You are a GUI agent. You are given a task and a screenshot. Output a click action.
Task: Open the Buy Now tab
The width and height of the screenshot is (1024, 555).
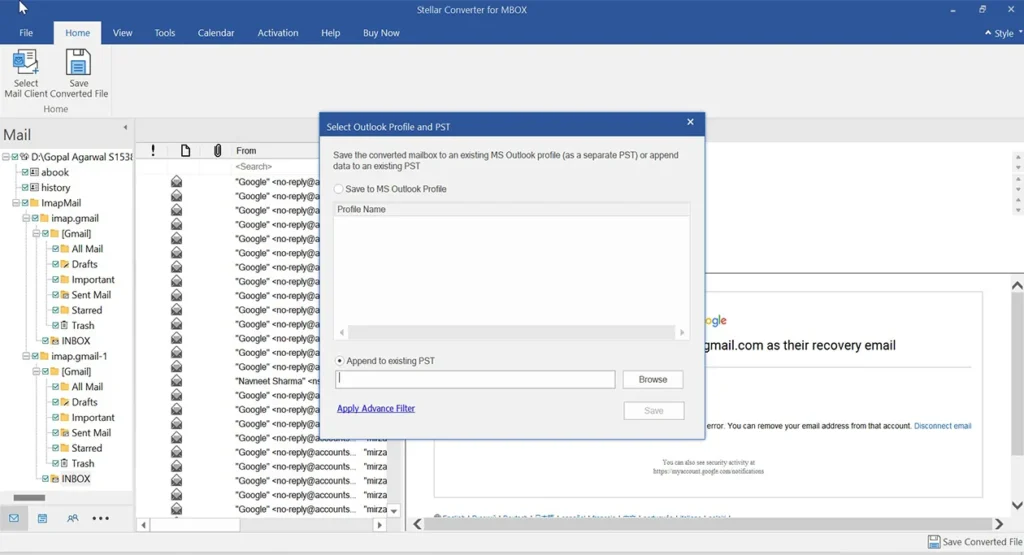point(381,33)
